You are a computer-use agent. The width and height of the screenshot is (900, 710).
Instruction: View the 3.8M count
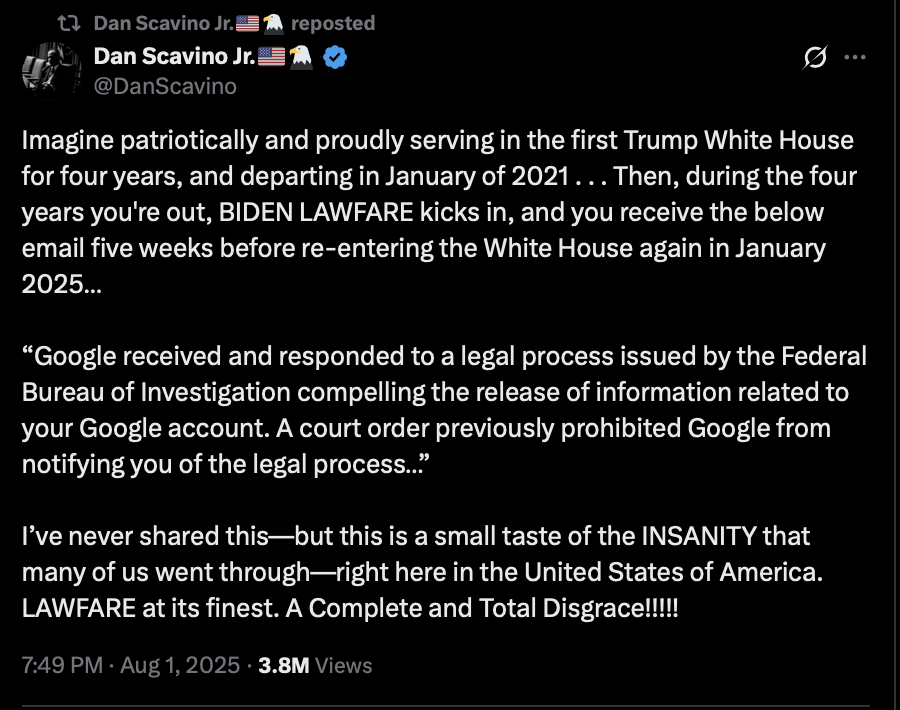pos(283,665)
